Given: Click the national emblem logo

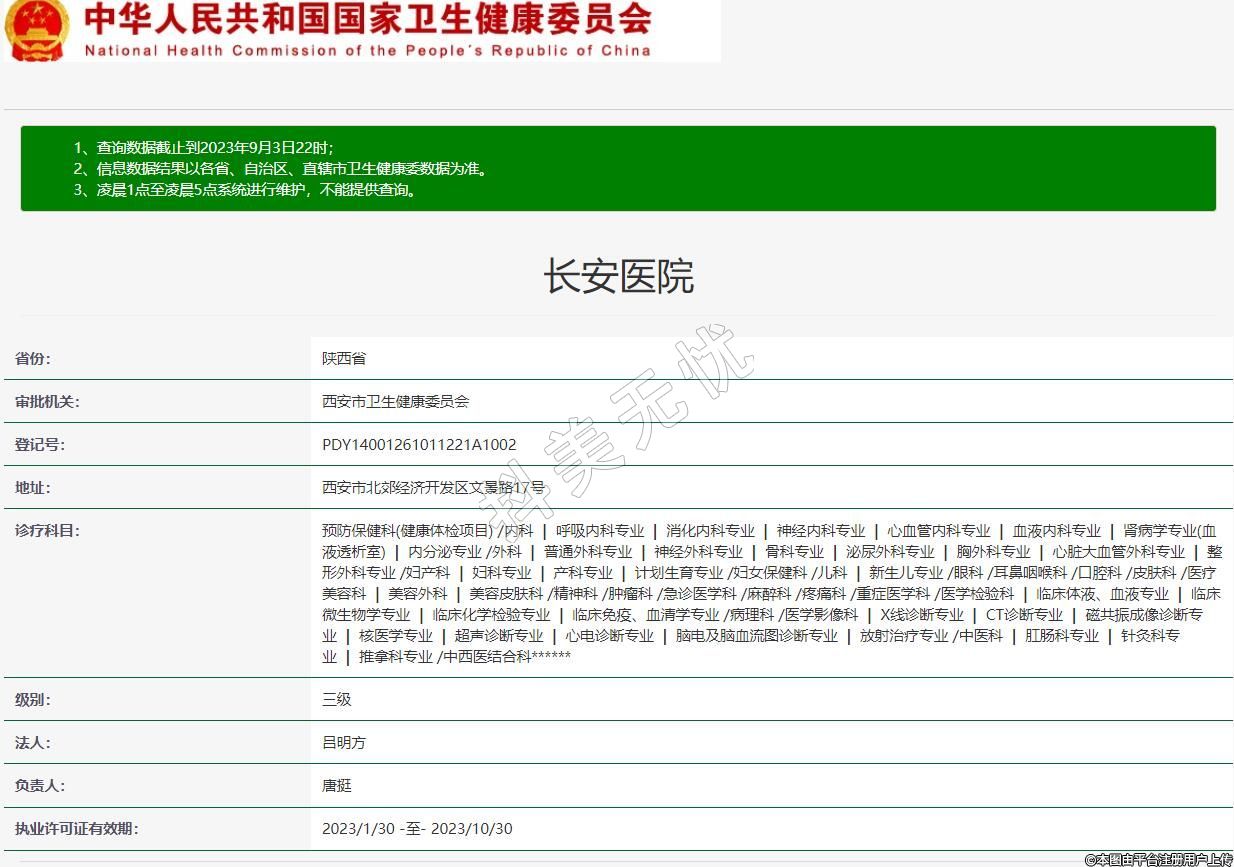Looking at the screenshot, I should pyautogui.click(x=37, y=30).
